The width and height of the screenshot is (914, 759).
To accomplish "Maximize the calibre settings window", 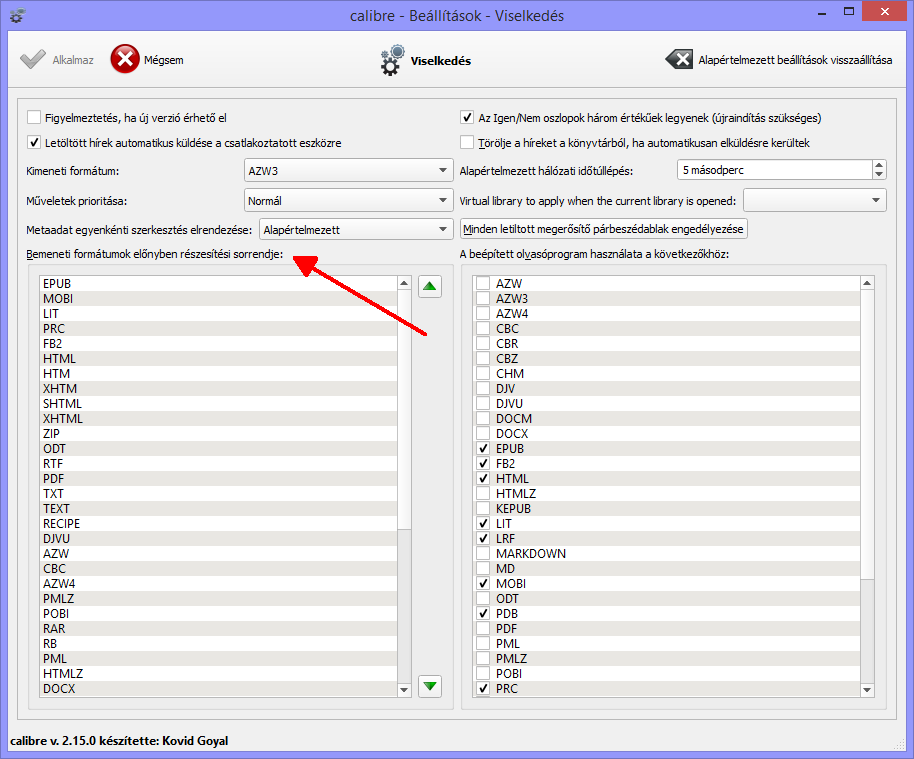I will (849, 12).
